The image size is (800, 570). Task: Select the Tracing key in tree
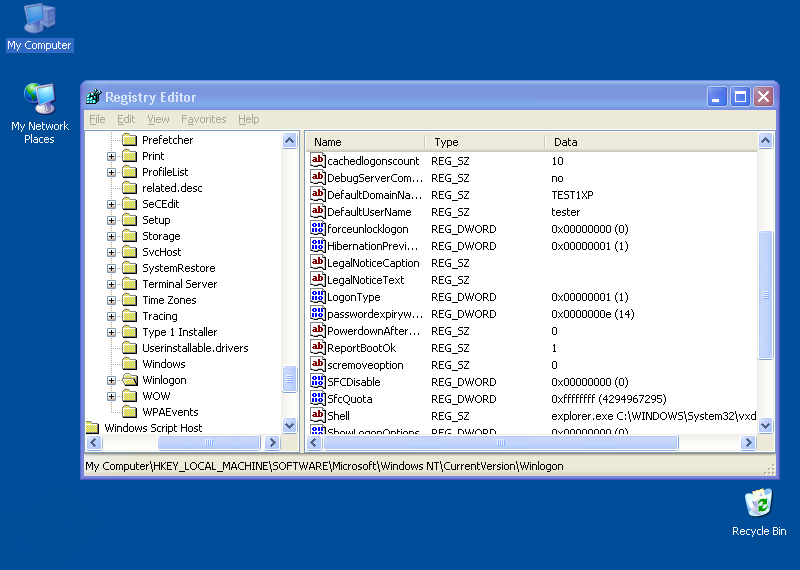[160, 316]
